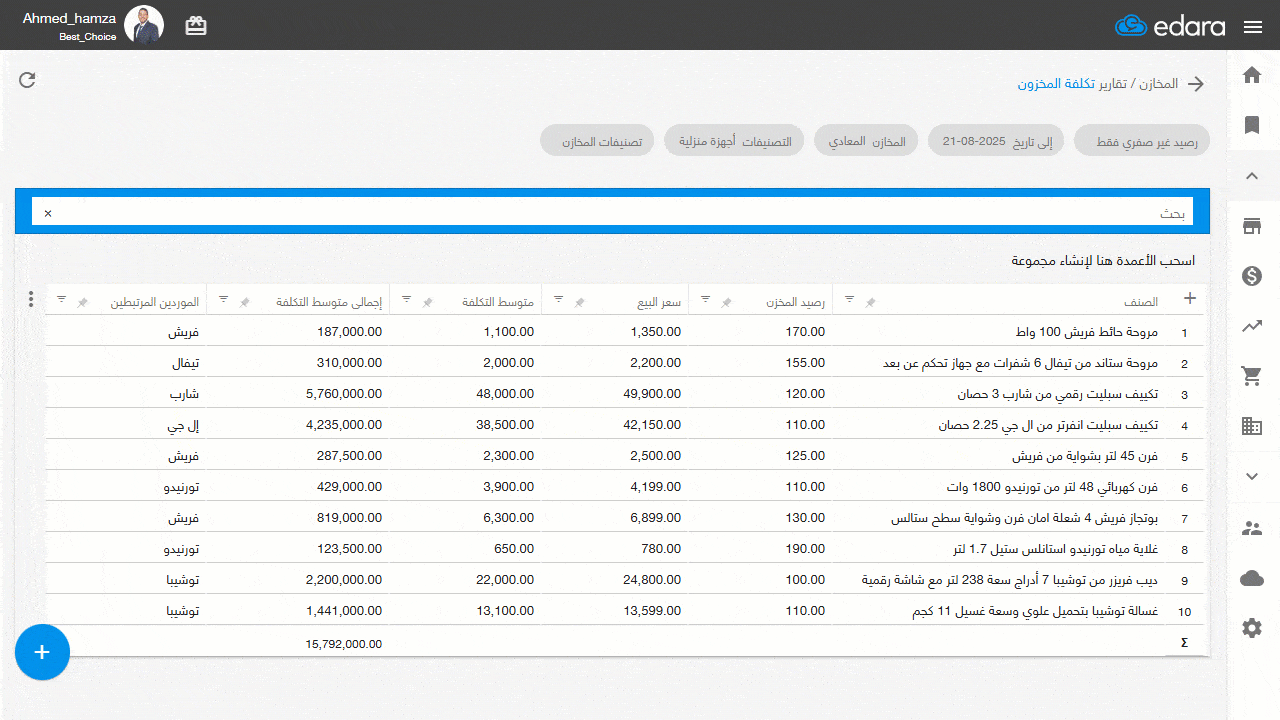Open the cloud icon in the sidebar
1280x720 pixels.
pos(1251,578)
